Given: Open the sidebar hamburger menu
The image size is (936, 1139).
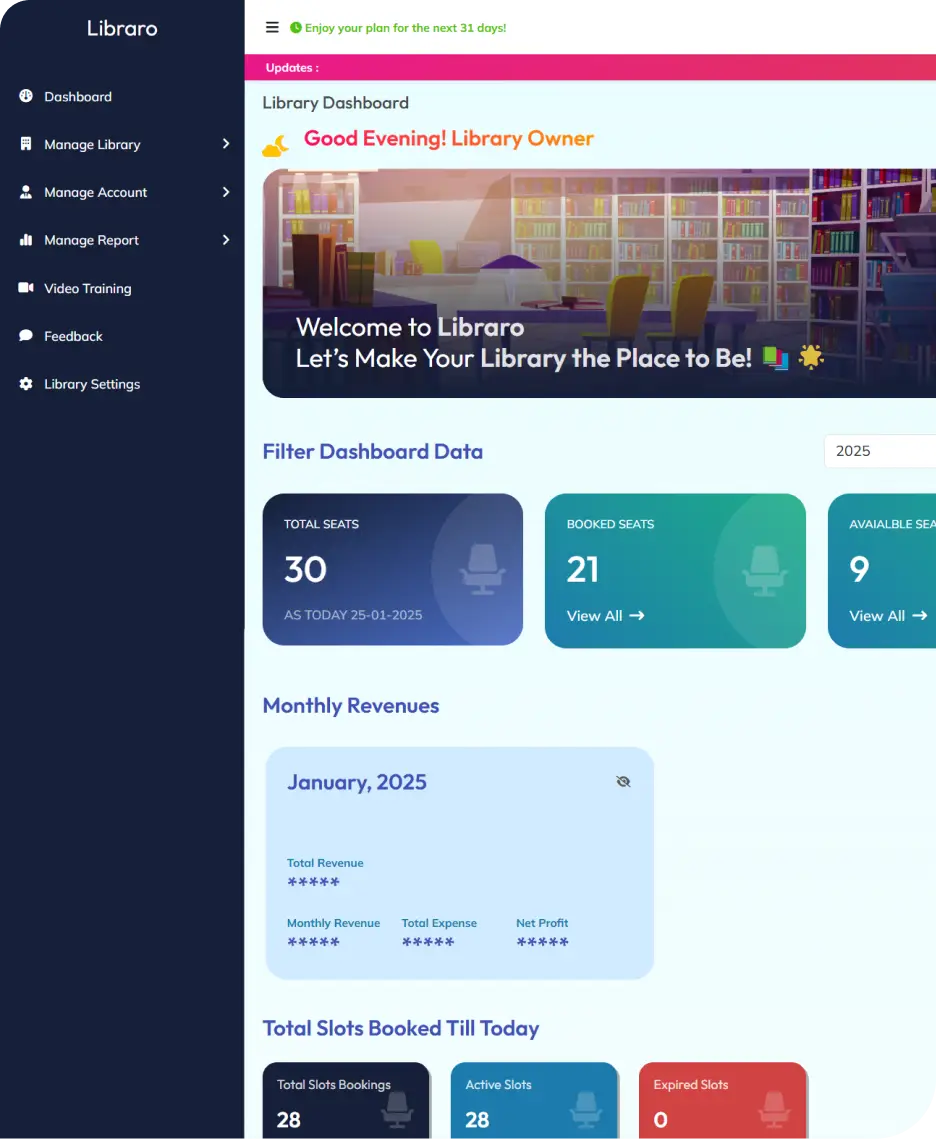Looking at the screenshot, I should click(x=272, y=27).
